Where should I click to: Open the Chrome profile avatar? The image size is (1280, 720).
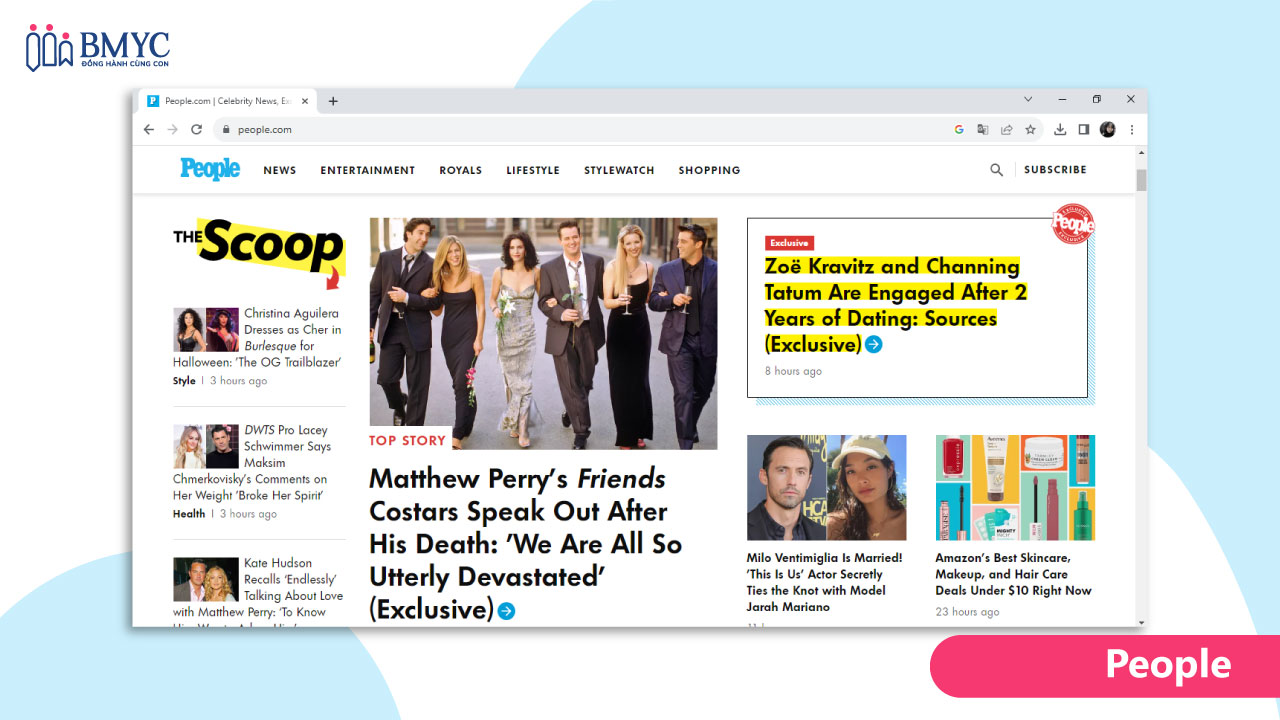coord(1107,129)
